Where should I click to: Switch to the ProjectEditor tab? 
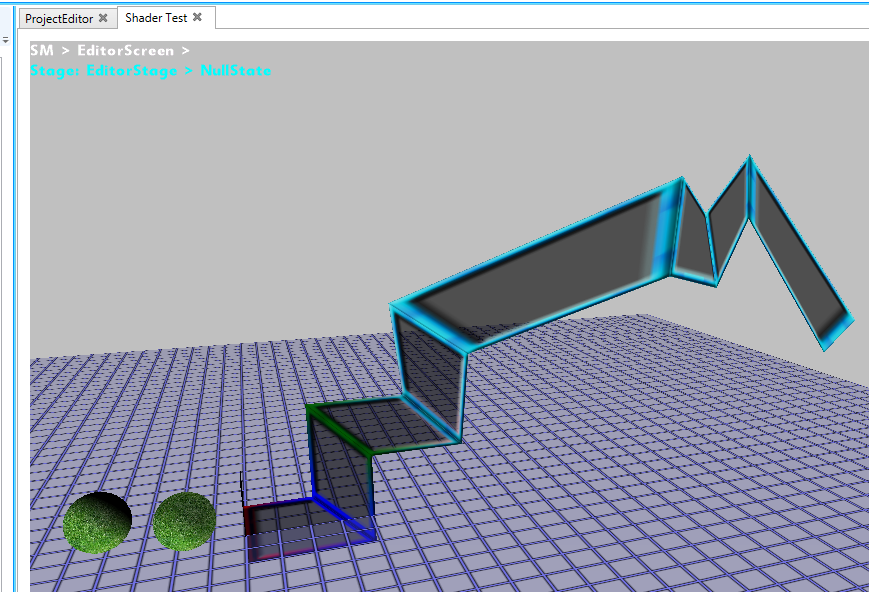pos(59,18)
